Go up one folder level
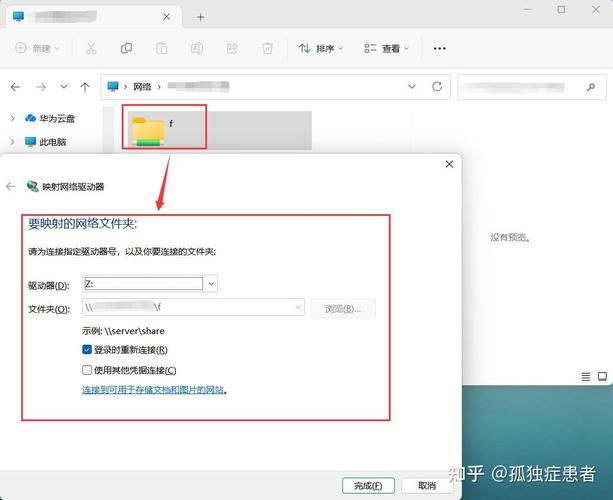This screenshot has height=500, width=613. (85, 87)
